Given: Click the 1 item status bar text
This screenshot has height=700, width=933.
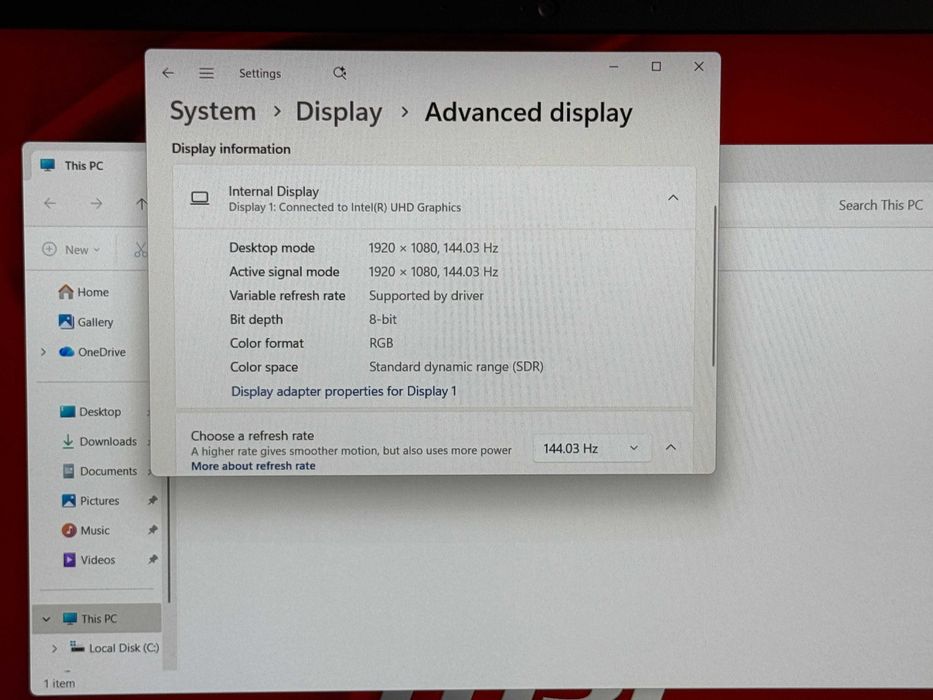Looking at the screenshot, I should pos(60,683).
